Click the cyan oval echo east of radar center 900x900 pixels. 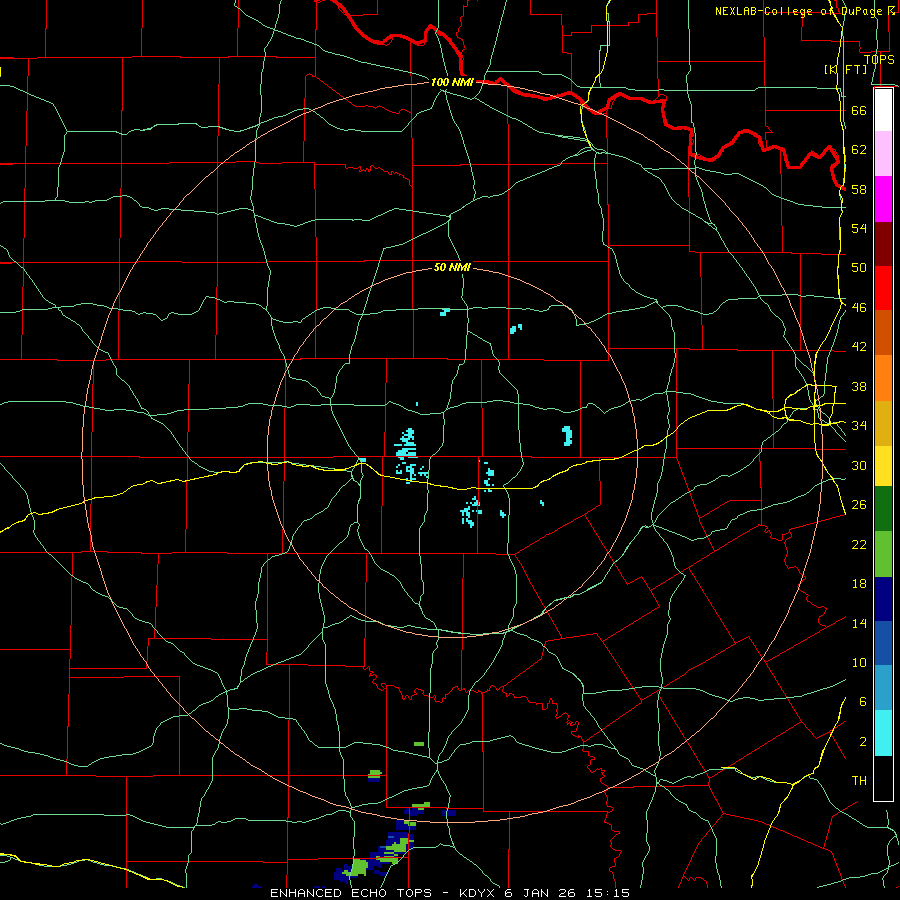coord(567,436)
